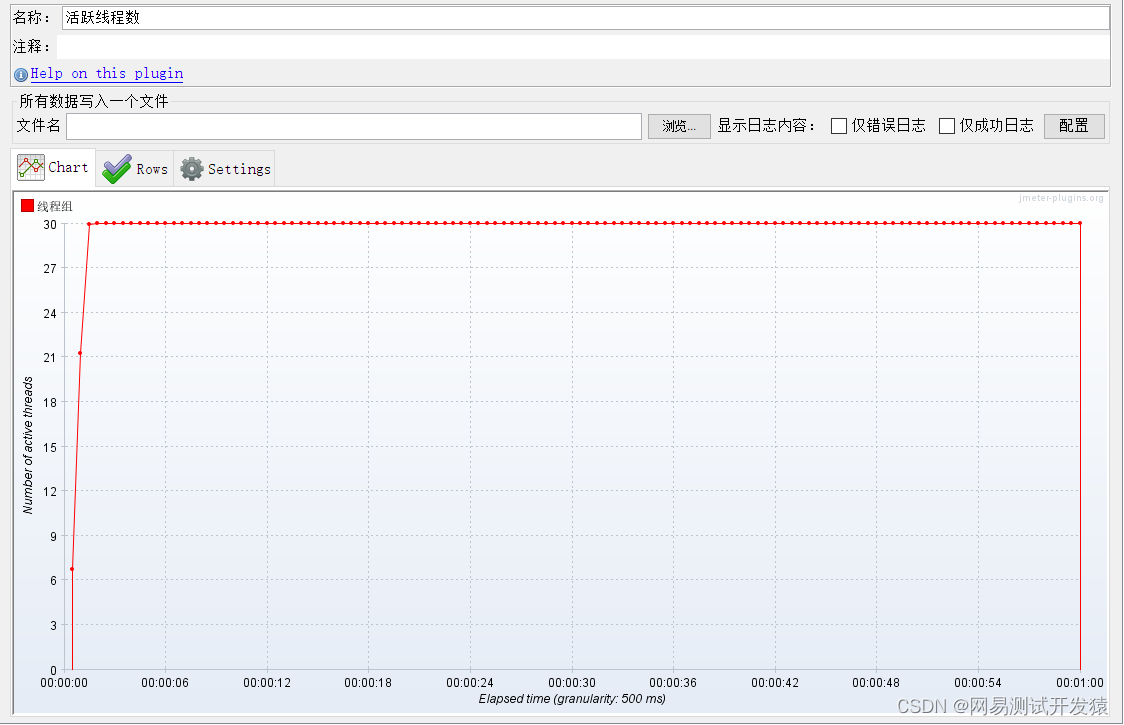The width and height of the screenshot is (1124, 725).
Task: Click the Settings gear icon
Action: point(191,169)
